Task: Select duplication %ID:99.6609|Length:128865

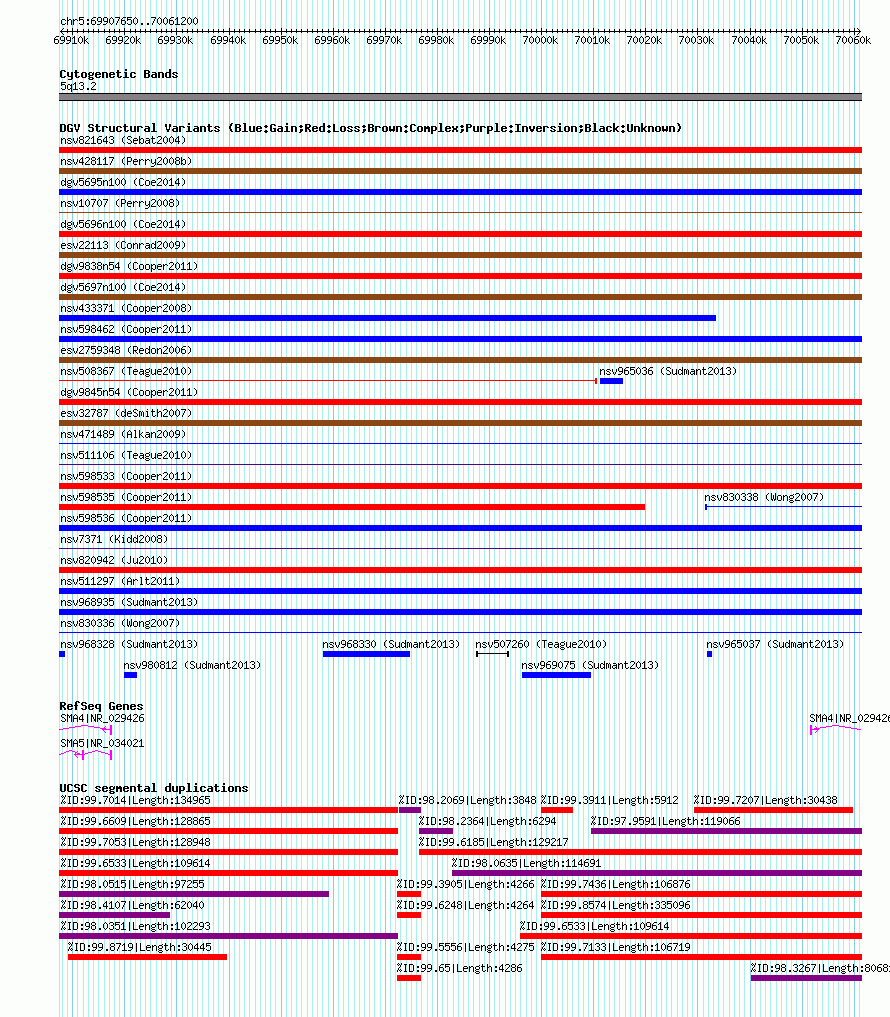Action: point(135,821)
